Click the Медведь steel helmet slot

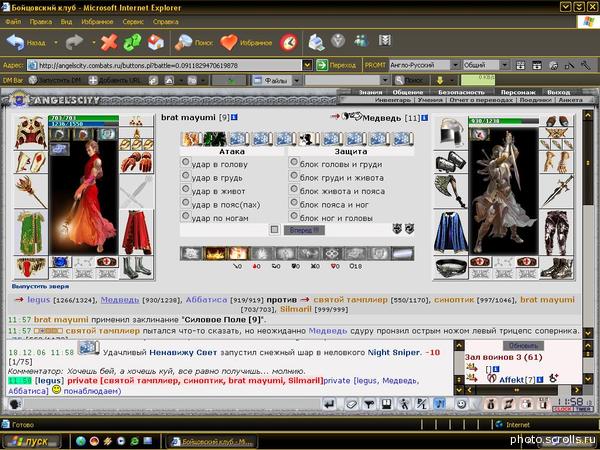pos(450,133)
